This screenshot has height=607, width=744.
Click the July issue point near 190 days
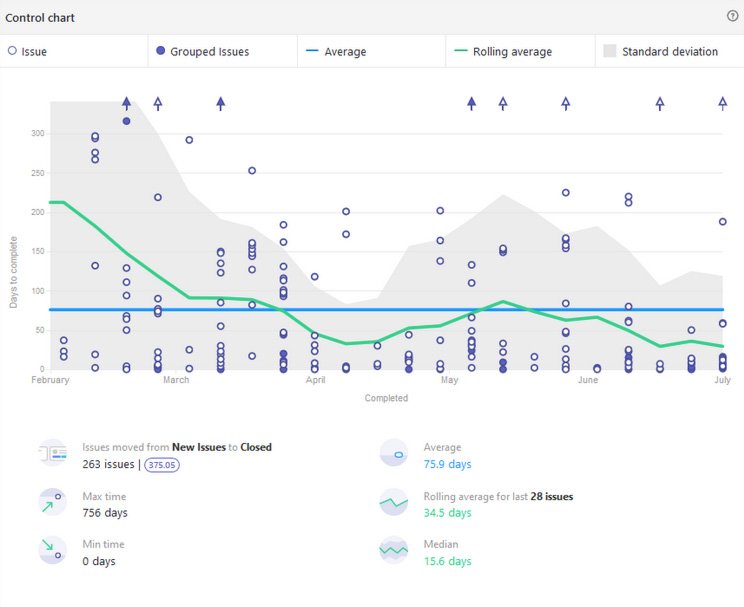723,222
